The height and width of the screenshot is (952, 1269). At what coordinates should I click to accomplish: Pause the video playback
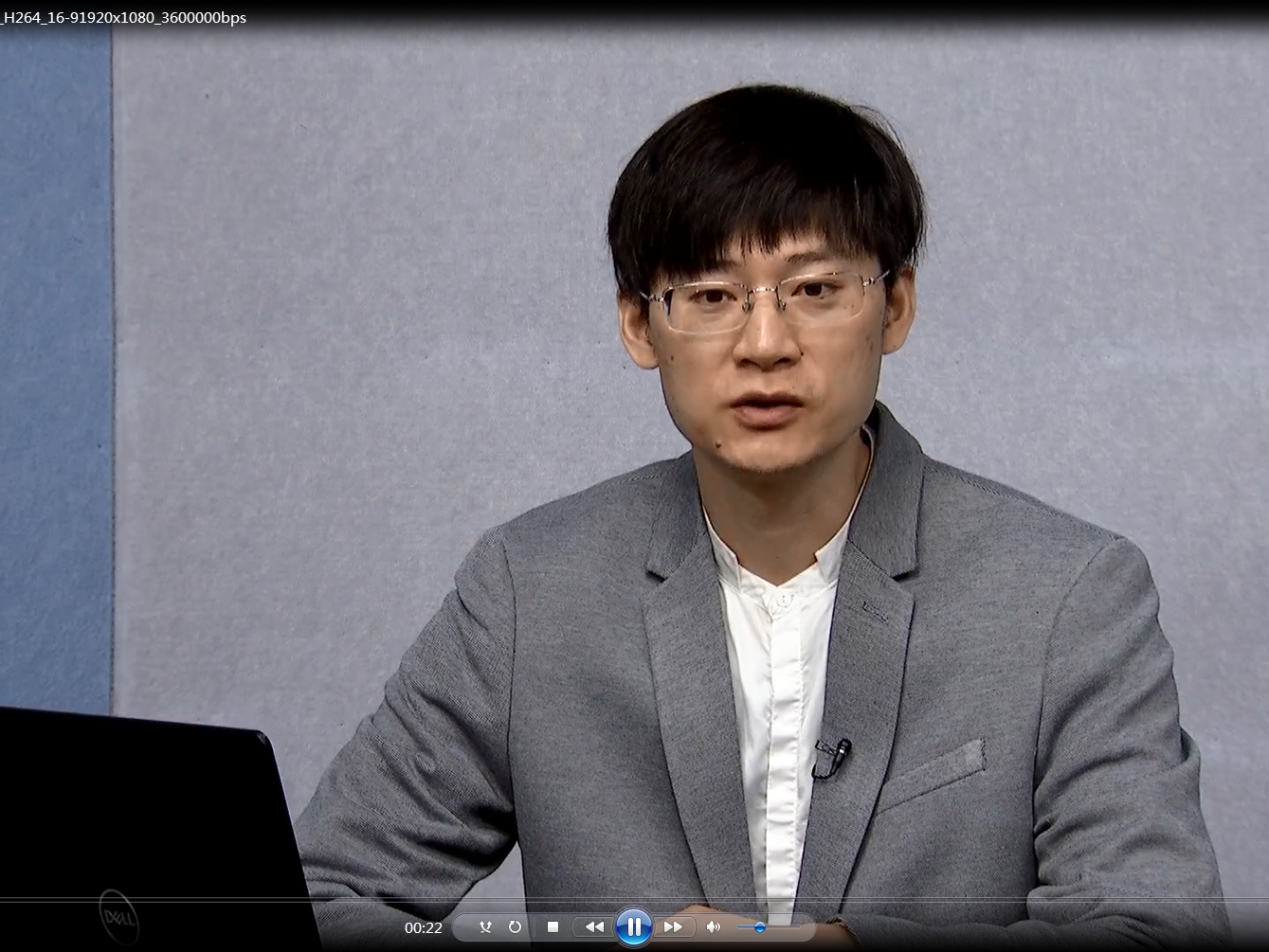click(633, 926)
